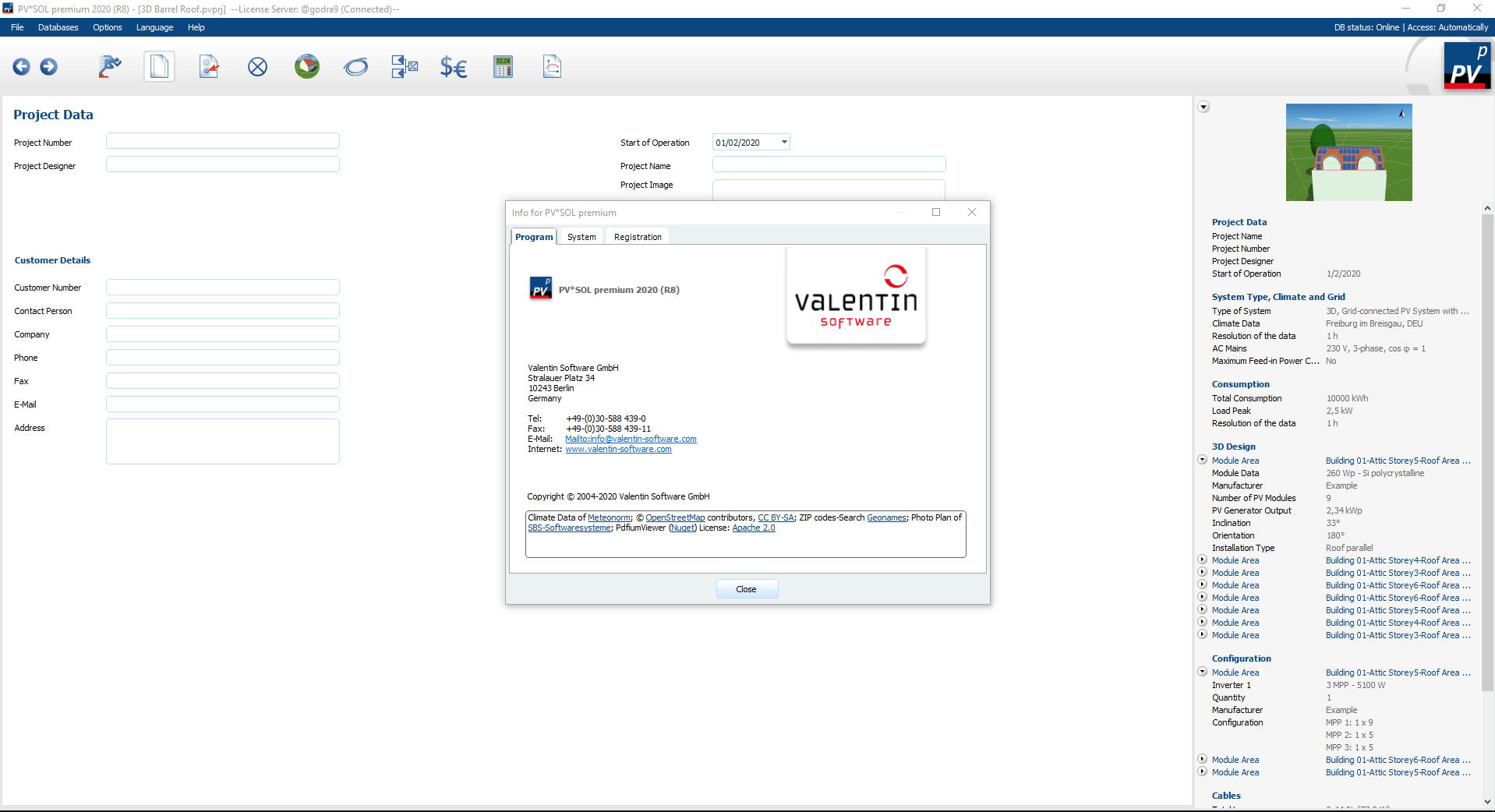Expand the Module Area row right below Installation Type
Viewport: 1495px width, 812px height.
click(1203, 560)
